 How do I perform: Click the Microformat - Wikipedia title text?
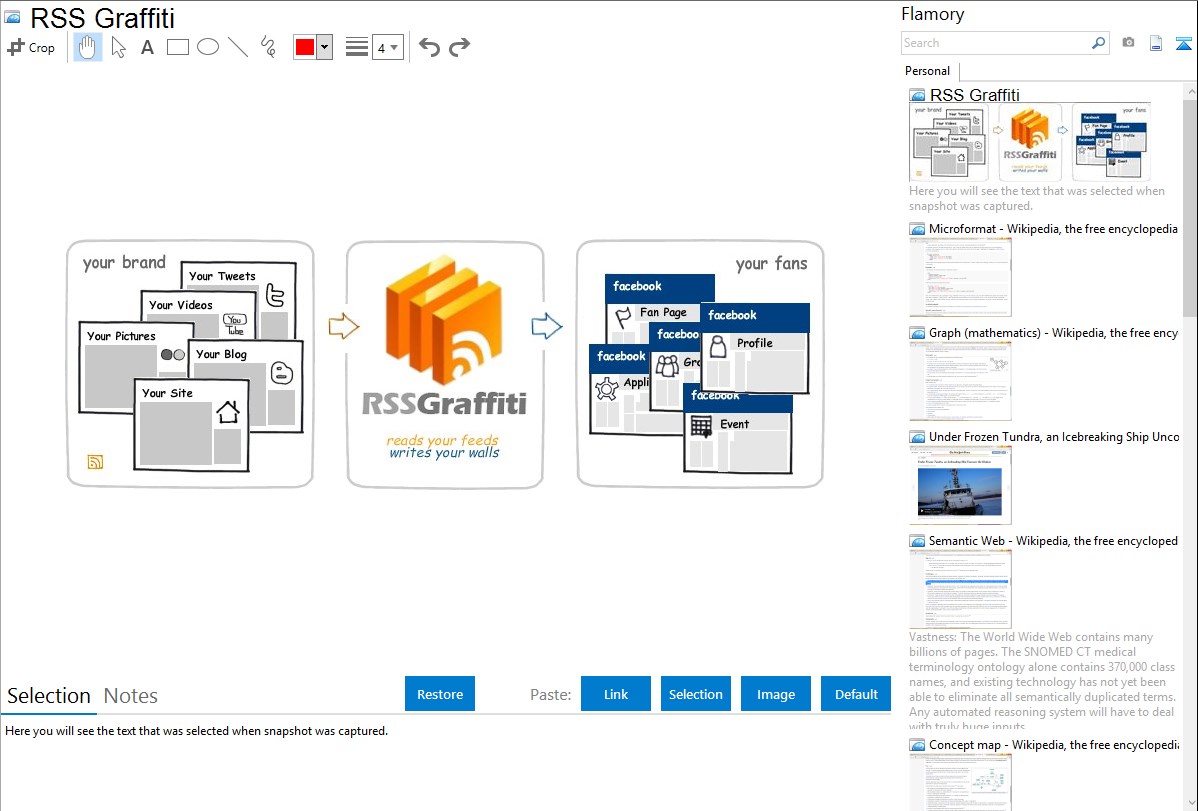pos(1053,229)
